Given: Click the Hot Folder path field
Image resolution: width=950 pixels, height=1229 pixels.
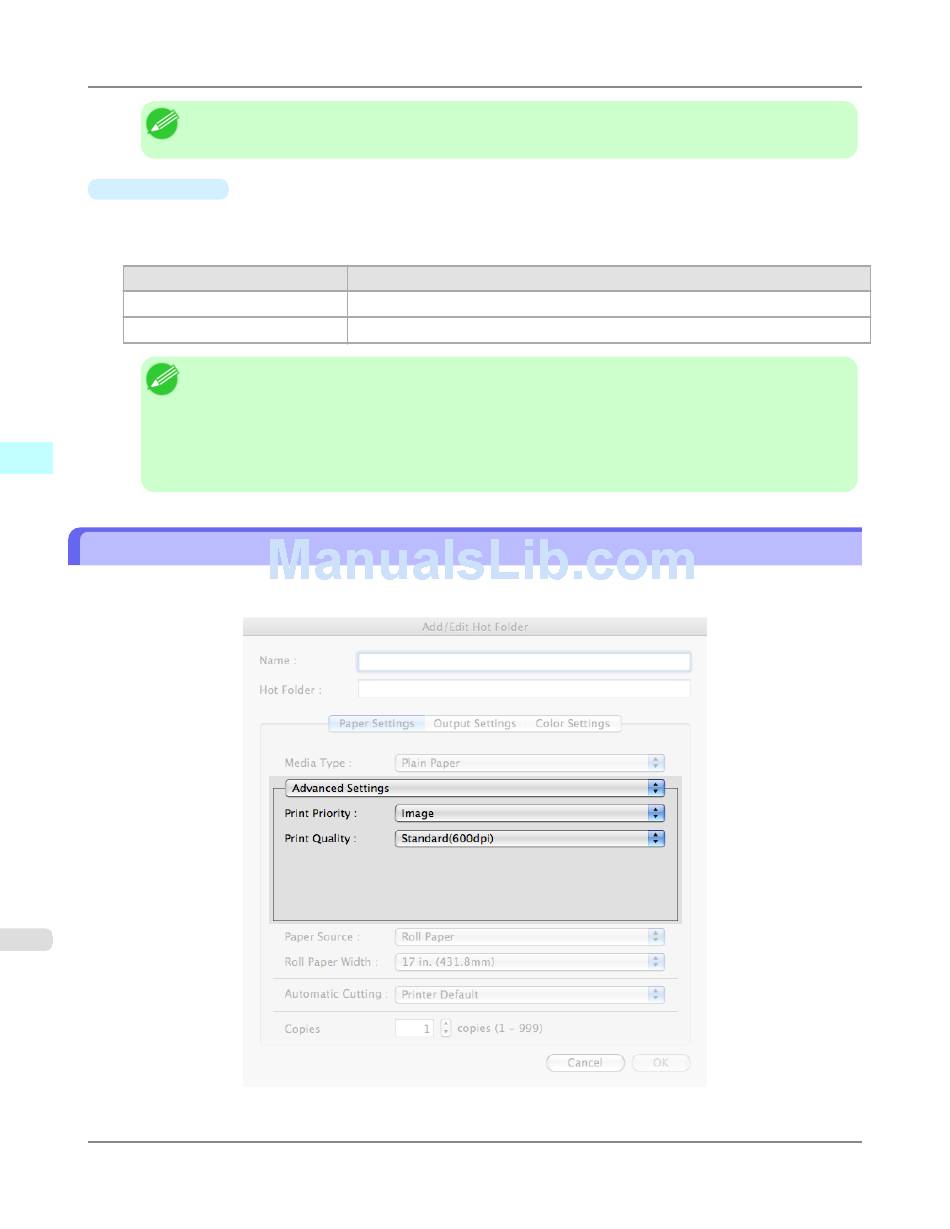Looking at the screenshot, I should [x=524, y=689].
